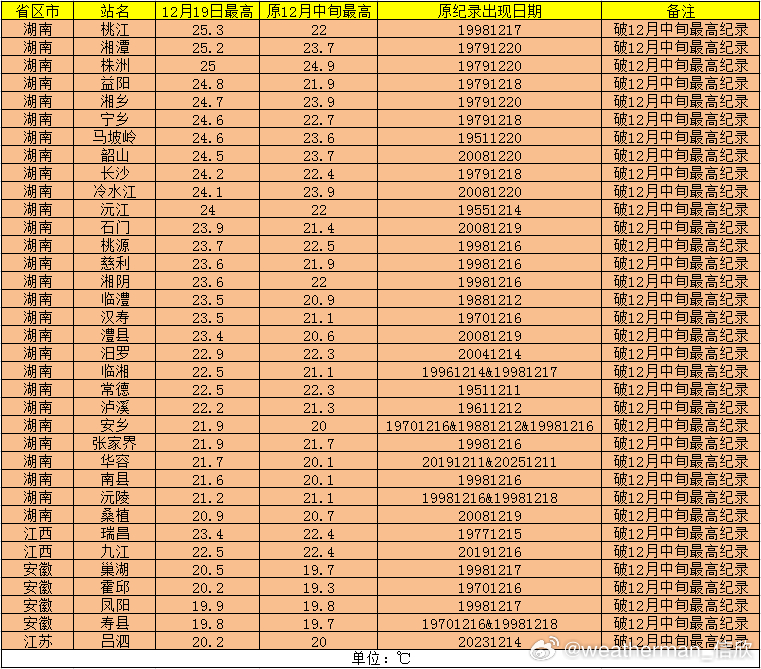Viewport: 761px width, 669px height.
Task: Select station name 慈利
Action: [115, 264]
